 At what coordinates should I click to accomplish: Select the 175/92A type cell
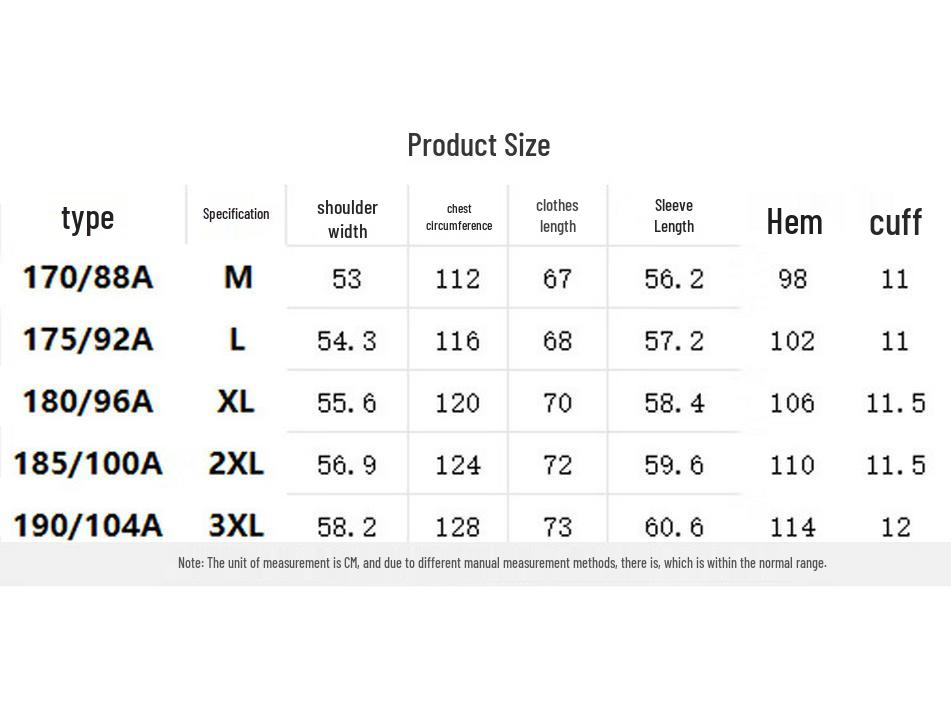coord(88,339)
